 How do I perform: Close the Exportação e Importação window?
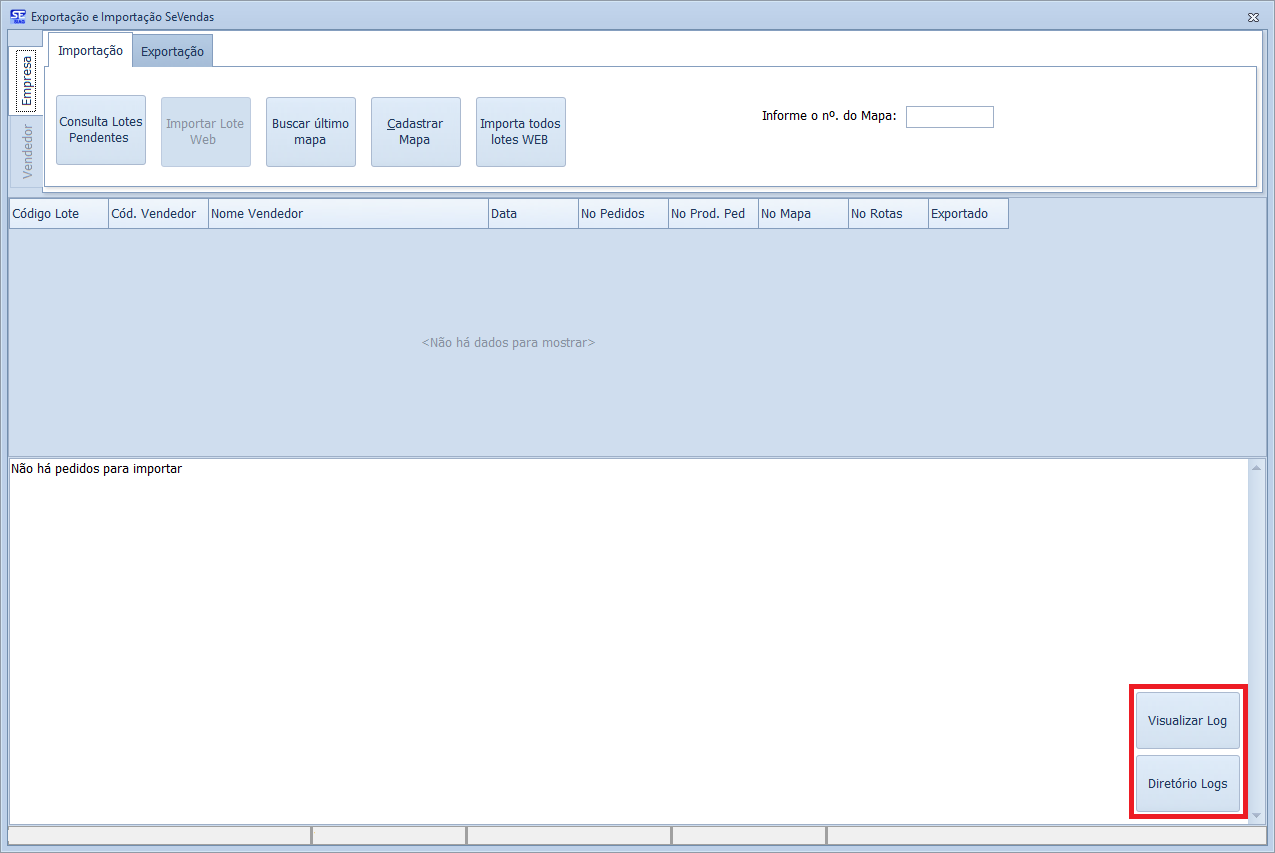pos(1253,17)
